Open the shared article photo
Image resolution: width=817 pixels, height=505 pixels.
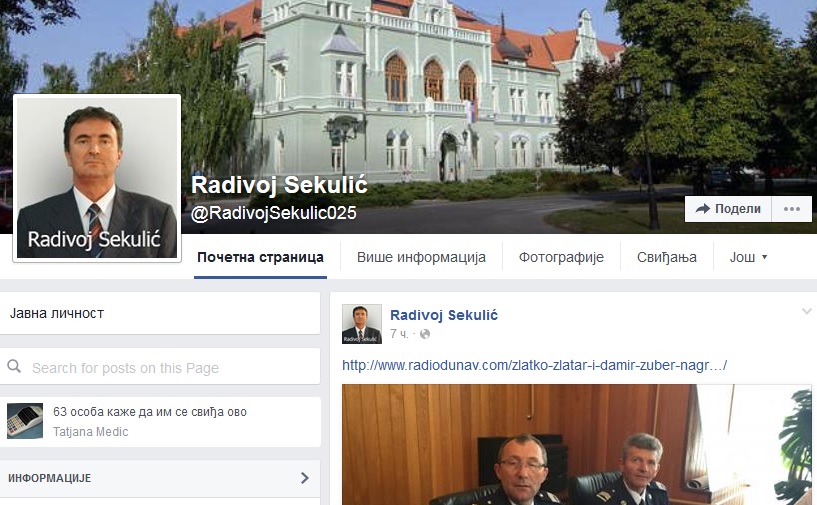pyautogui.click(x=576, y=445)
